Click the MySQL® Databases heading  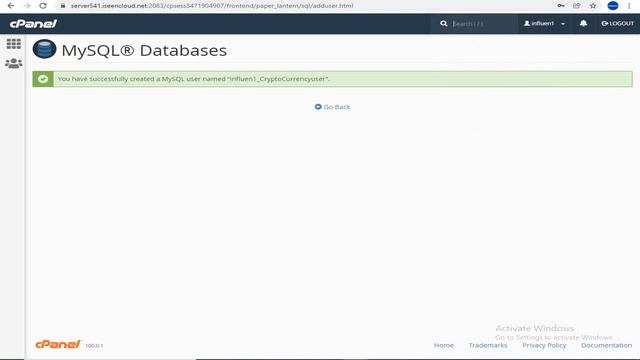(x=144, y=51)
